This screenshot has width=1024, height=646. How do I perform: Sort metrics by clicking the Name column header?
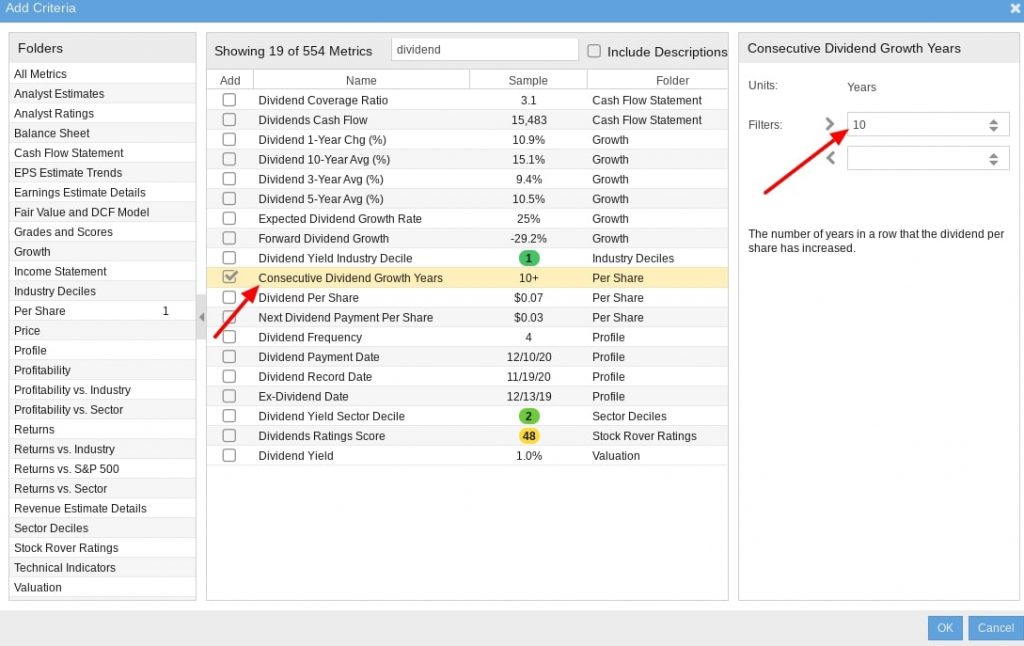[x=361, y=79]
